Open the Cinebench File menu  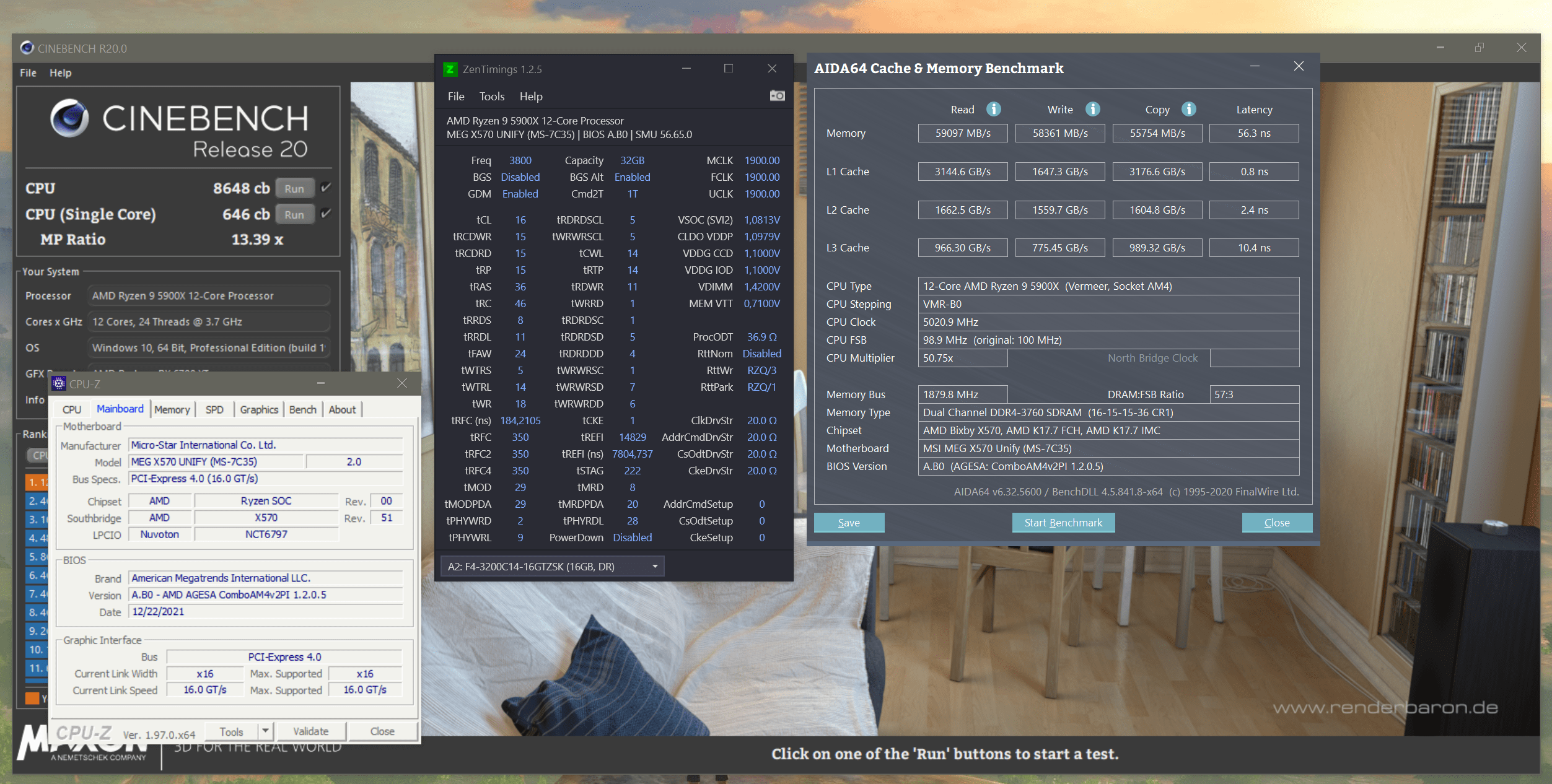pyautogui.click(x=28, y=72)
